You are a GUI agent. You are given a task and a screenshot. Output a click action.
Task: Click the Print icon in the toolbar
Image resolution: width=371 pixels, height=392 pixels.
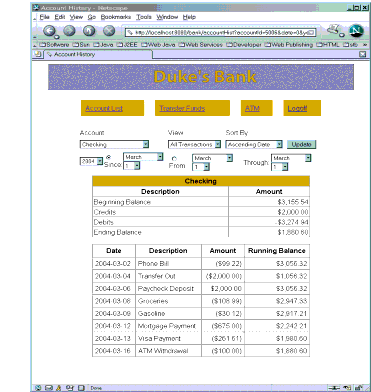[333, 30]
